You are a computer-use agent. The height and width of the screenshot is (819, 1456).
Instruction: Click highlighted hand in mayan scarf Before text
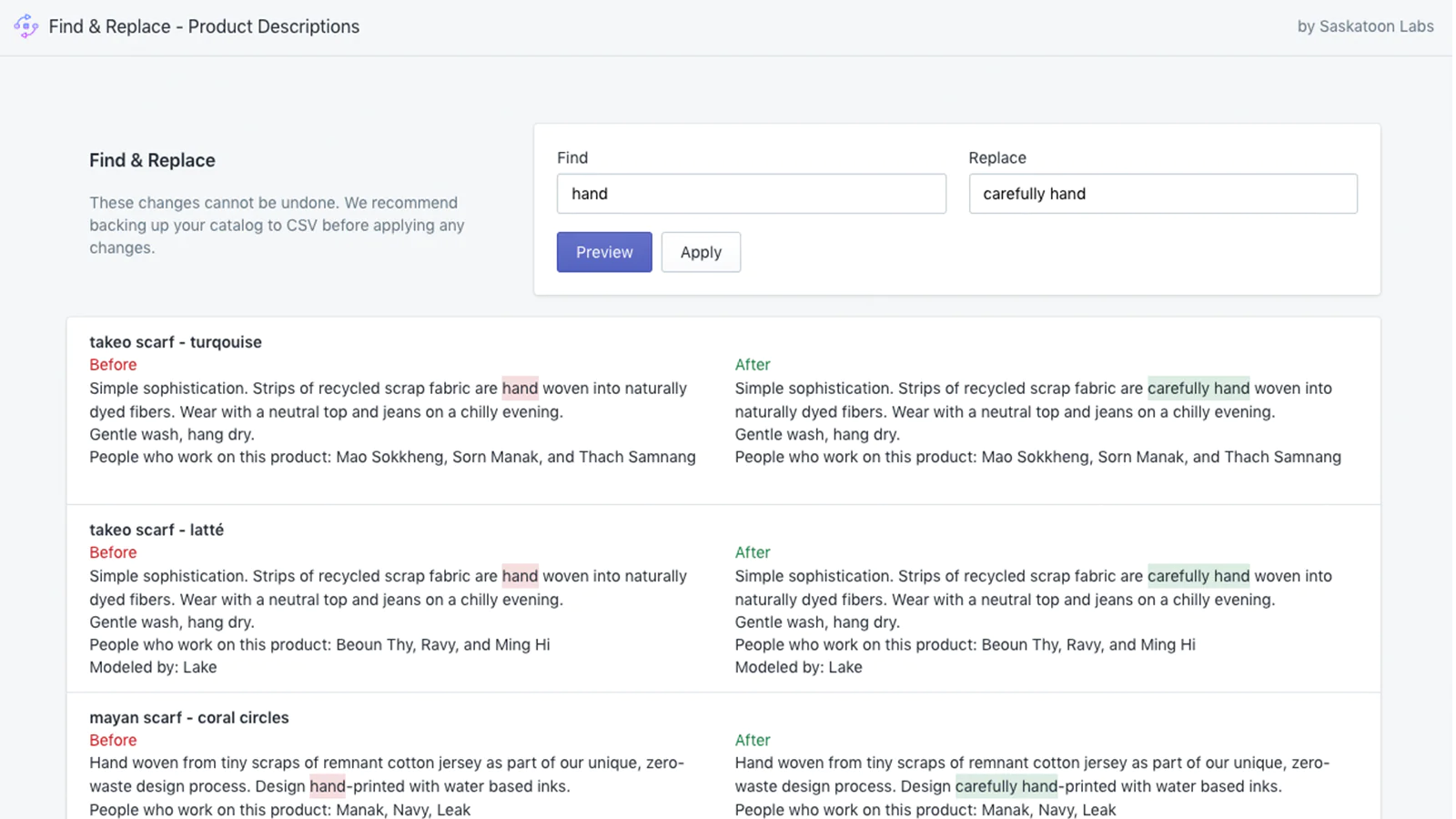point(328,786)
